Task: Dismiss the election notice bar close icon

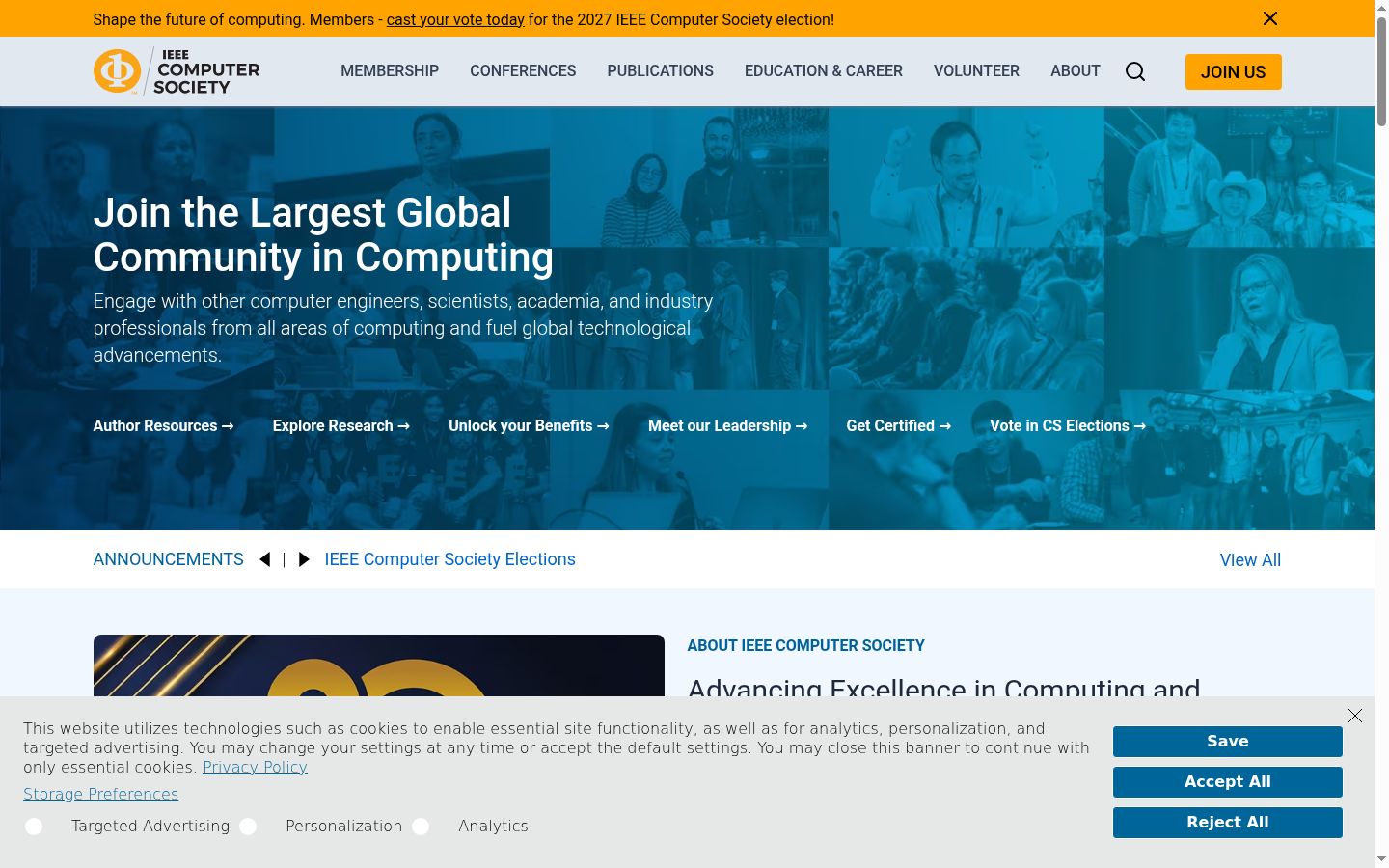Action: pyautogui.click(x=1270, y=18)
